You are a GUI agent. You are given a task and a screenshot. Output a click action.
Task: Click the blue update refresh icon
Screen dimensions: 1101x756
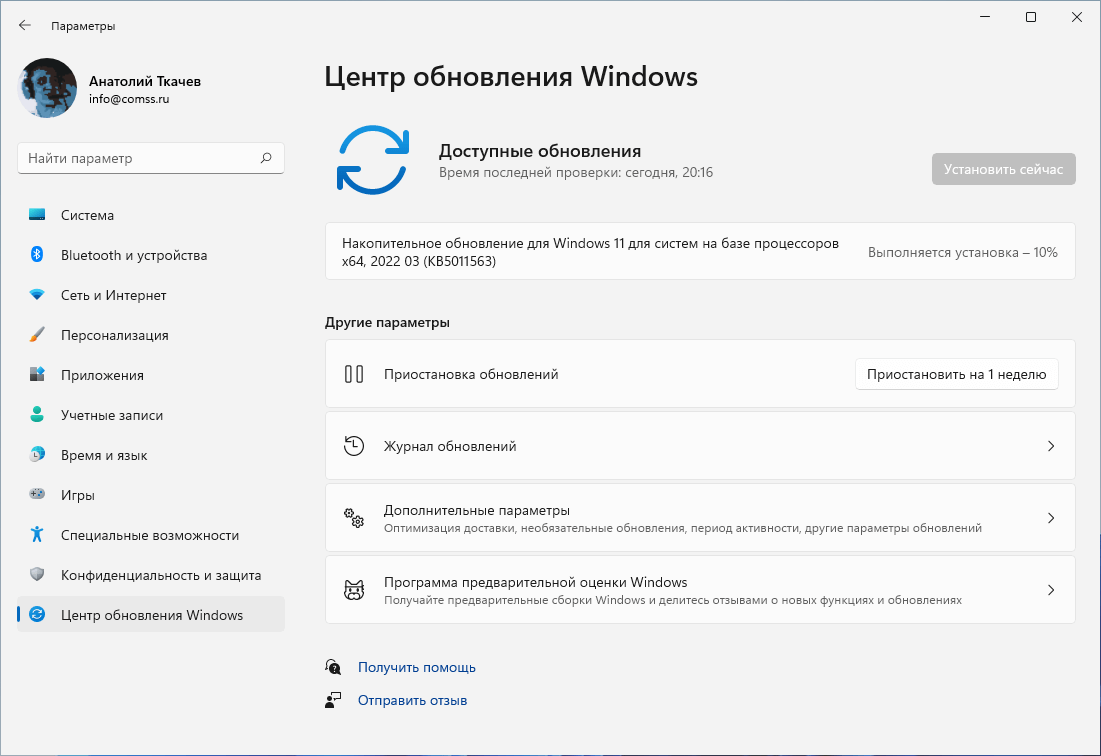pos(372,160)
